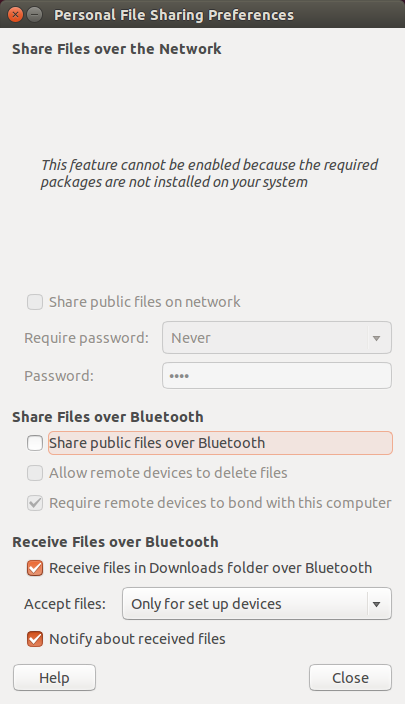Image resolution: width=405 pixels, height=704 pixels.
Task: Enable Share public files on network checkbox
Action: (35, 302)
